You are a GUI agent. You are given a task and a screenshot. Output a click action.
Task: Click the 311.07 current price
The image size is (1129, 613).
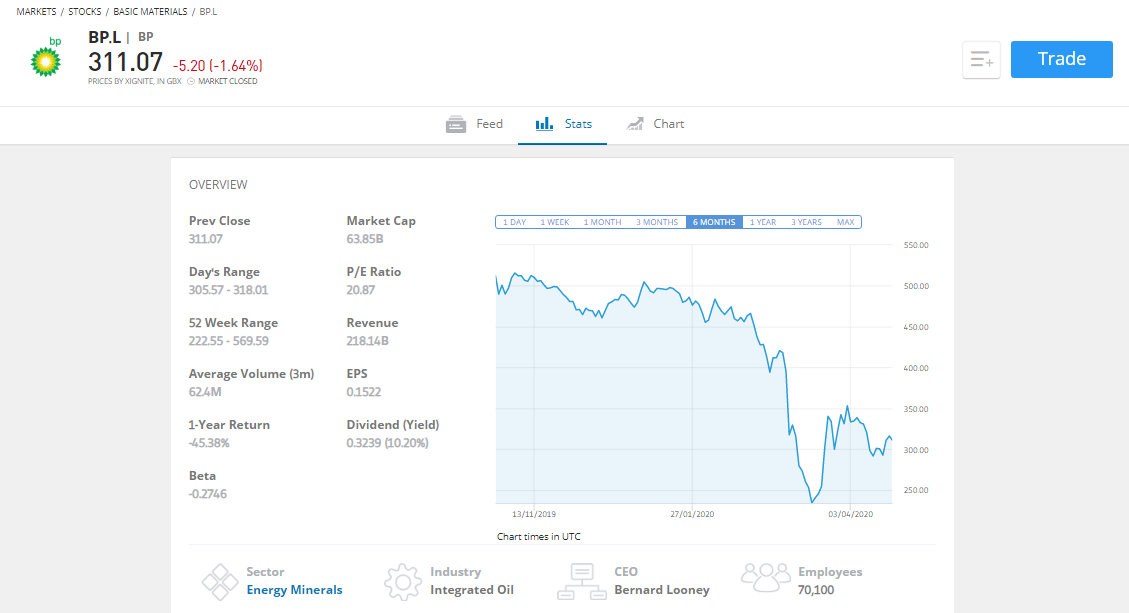click(125, 62)
